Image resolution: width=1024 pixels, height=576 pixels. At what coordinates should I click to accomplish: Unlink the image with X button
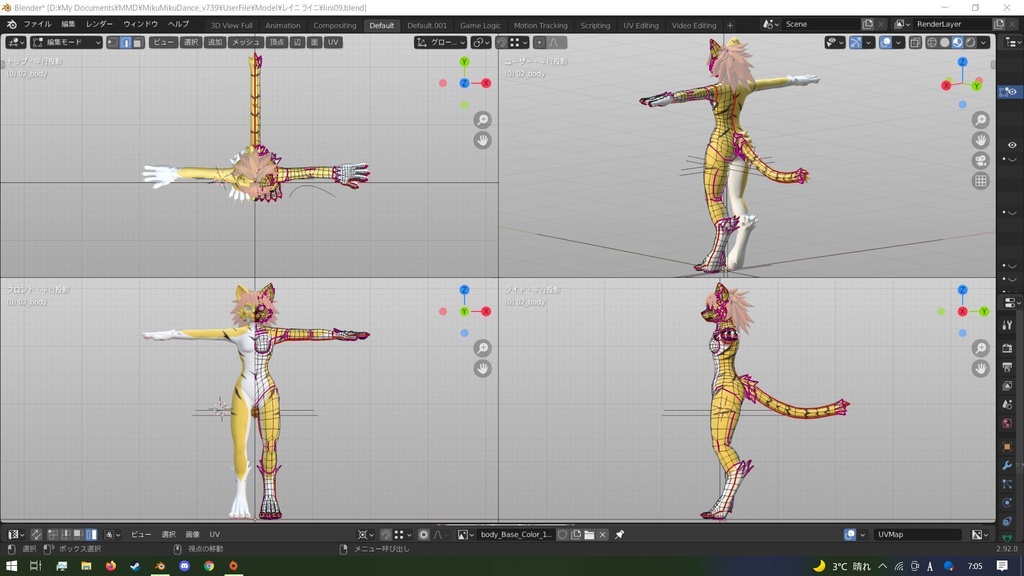pos(603,534)
